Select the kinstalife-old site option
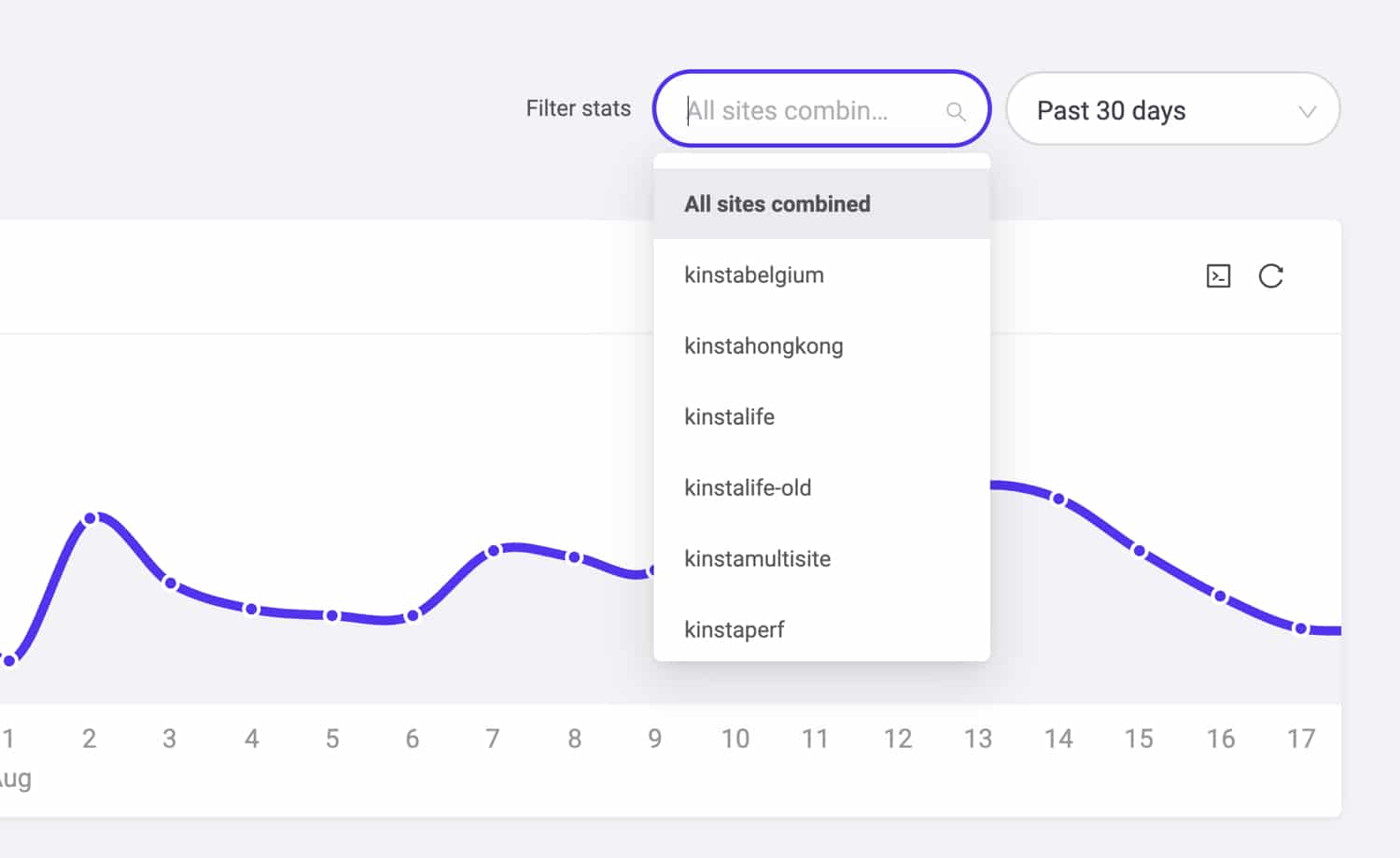1400x858 pixels. pos(821,487)
